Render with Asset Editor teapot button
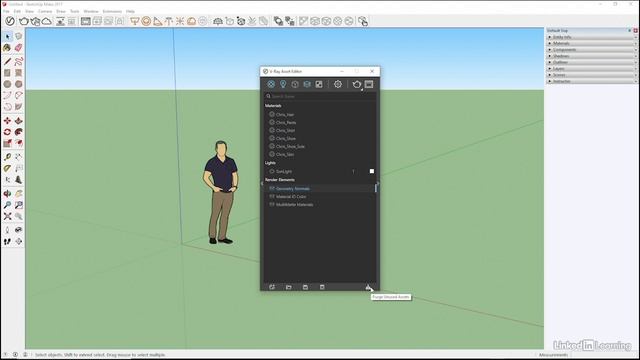Viewport: 640px width, 360px height. pos(357,84)
